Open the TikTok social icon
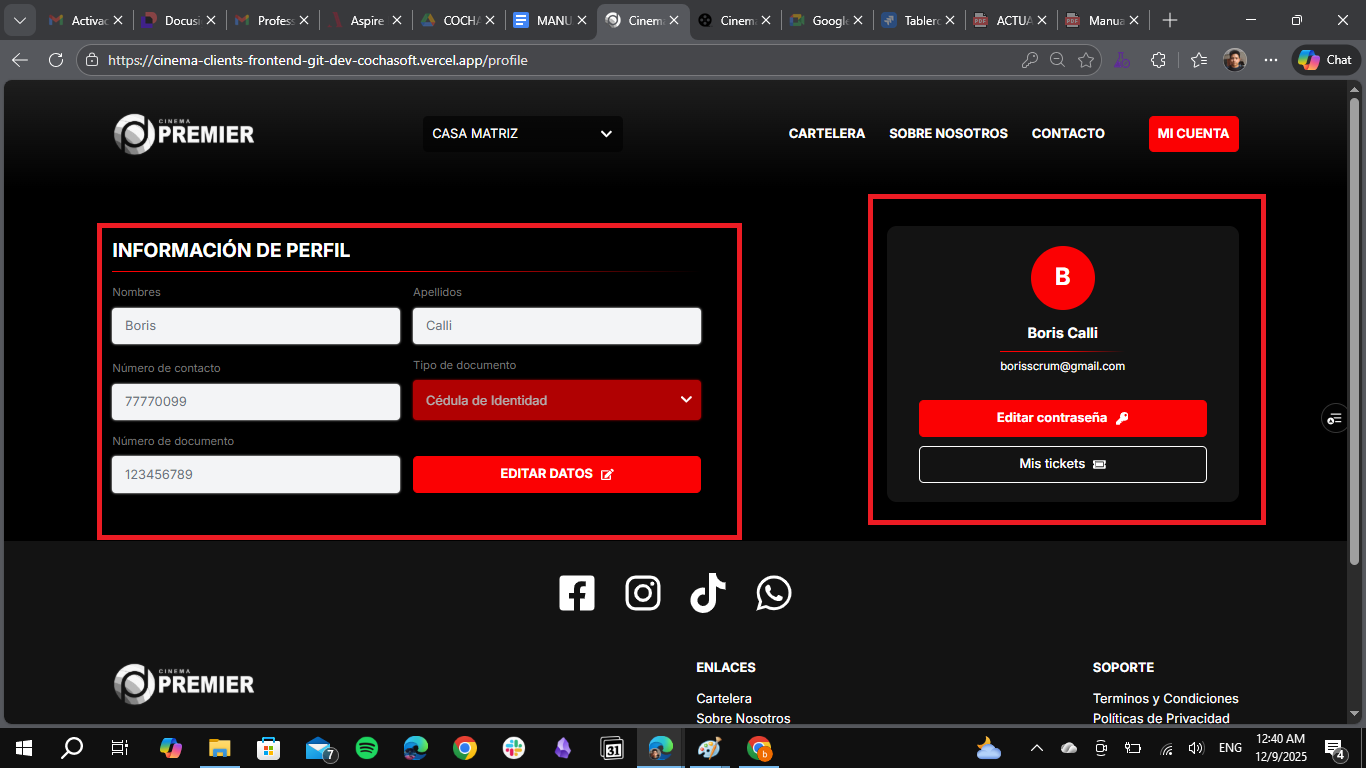 point(708,593)
